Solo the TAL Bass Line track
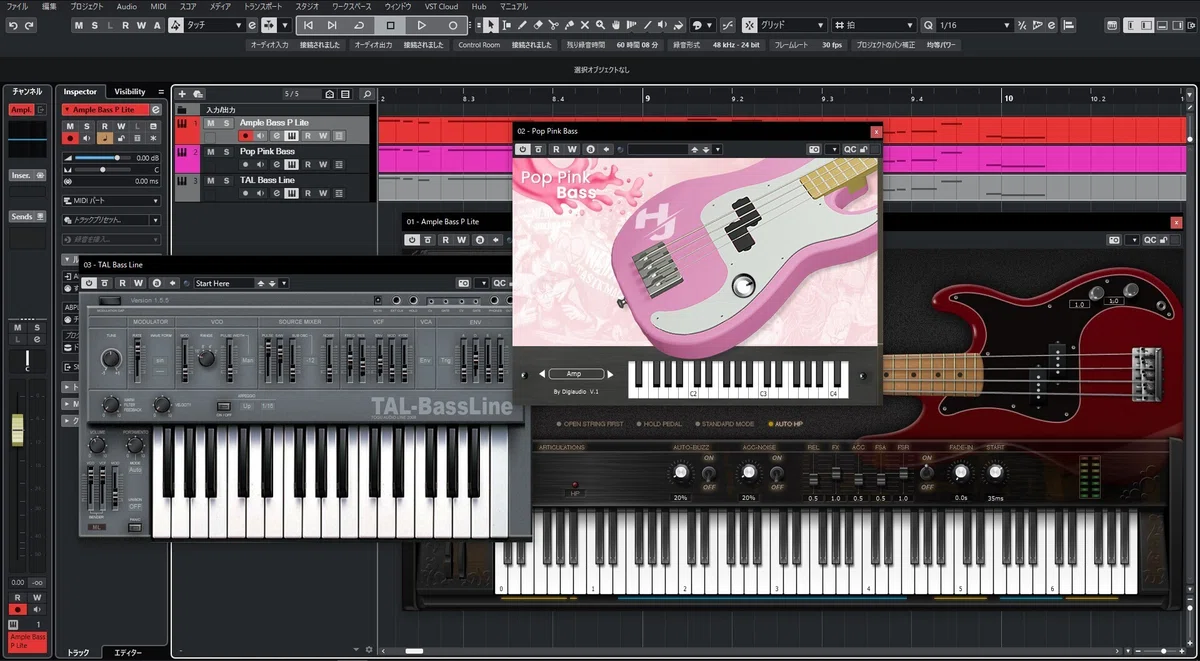Image resolution: width=1200 pixels, height=661 pixels. tap(226, 181)
